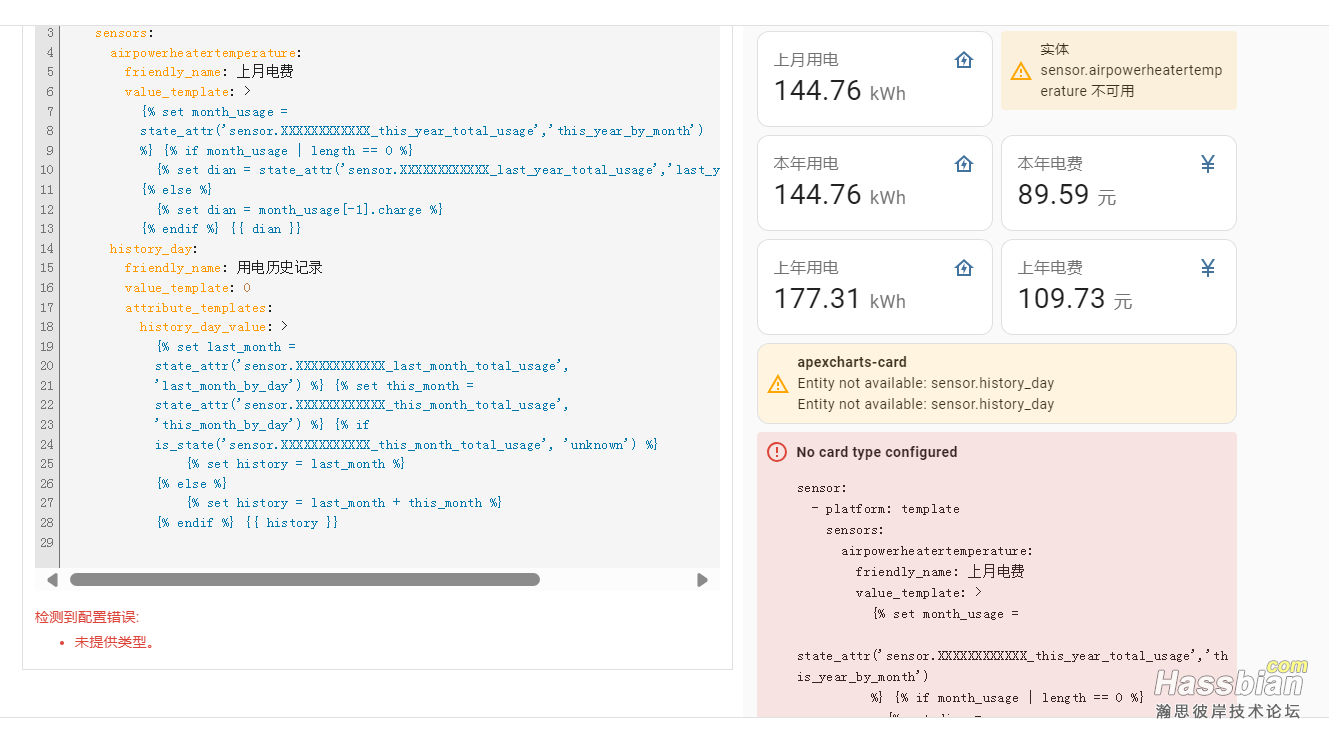The image size is (1329, 729).
Task: Click the apexcharts-card title text
Action: 852,362
